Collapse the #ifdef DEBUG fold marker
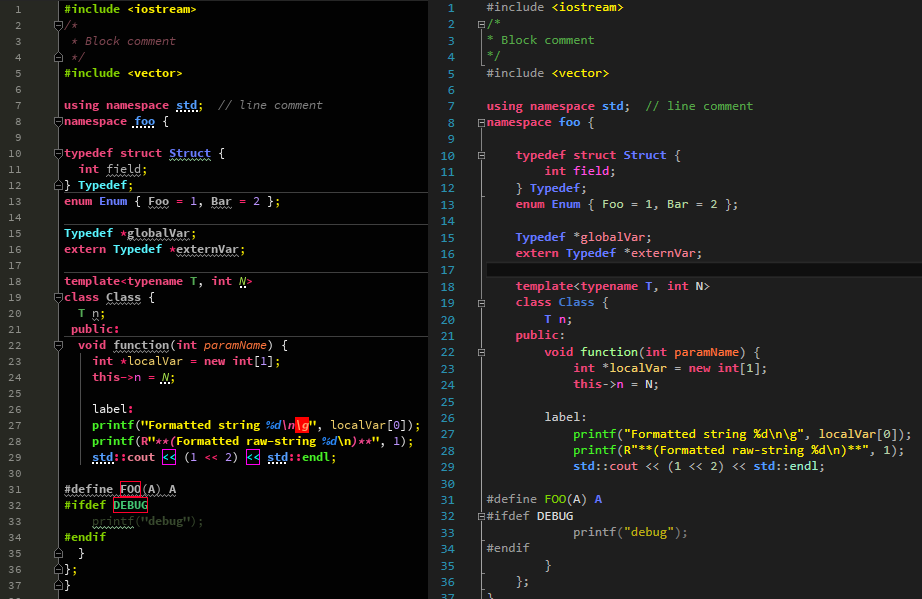Image resolution: width=922 pixels, height=599 pixels. click(481, 516)
